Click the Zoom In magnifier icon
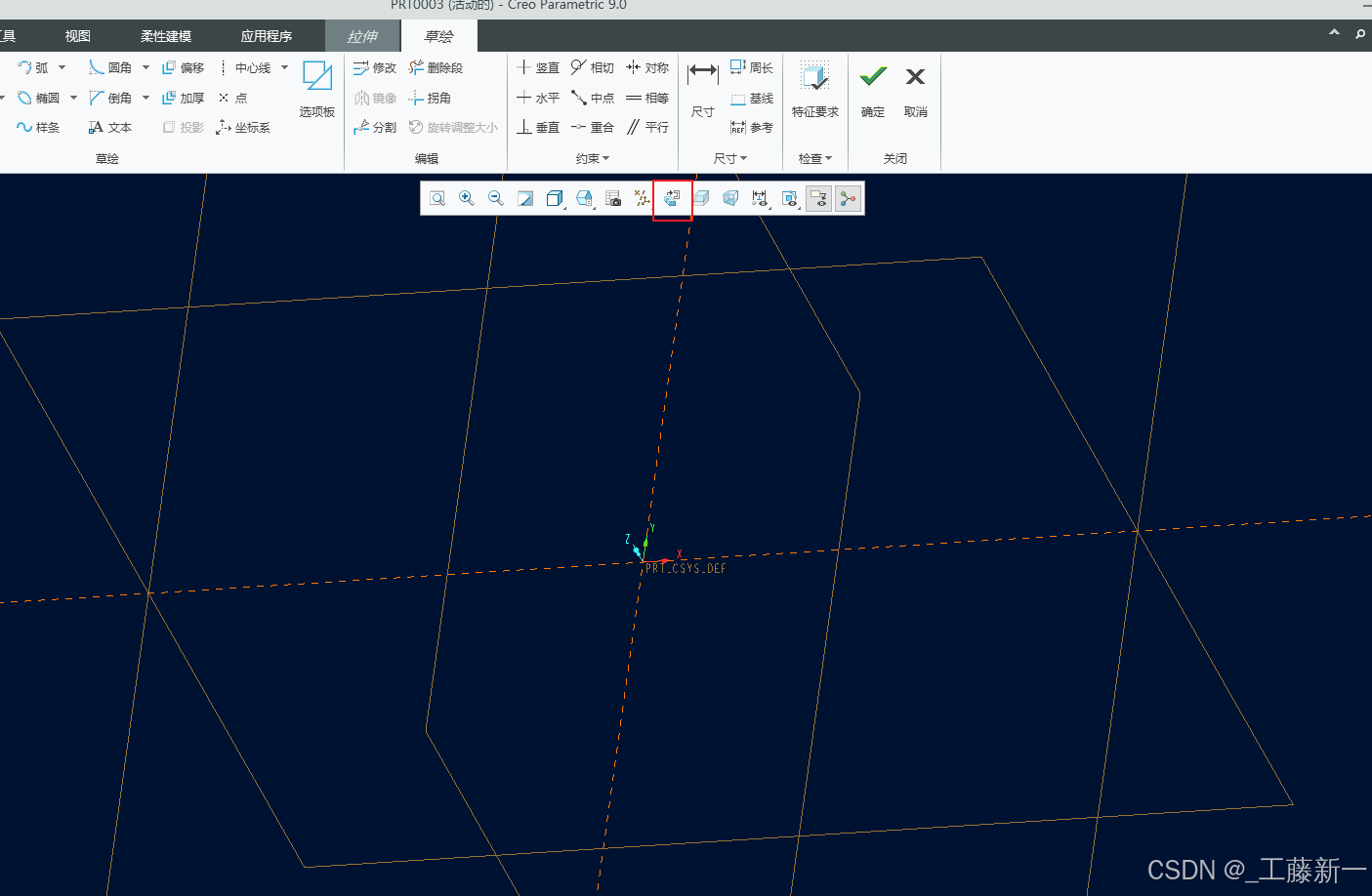 click(467, 198)
